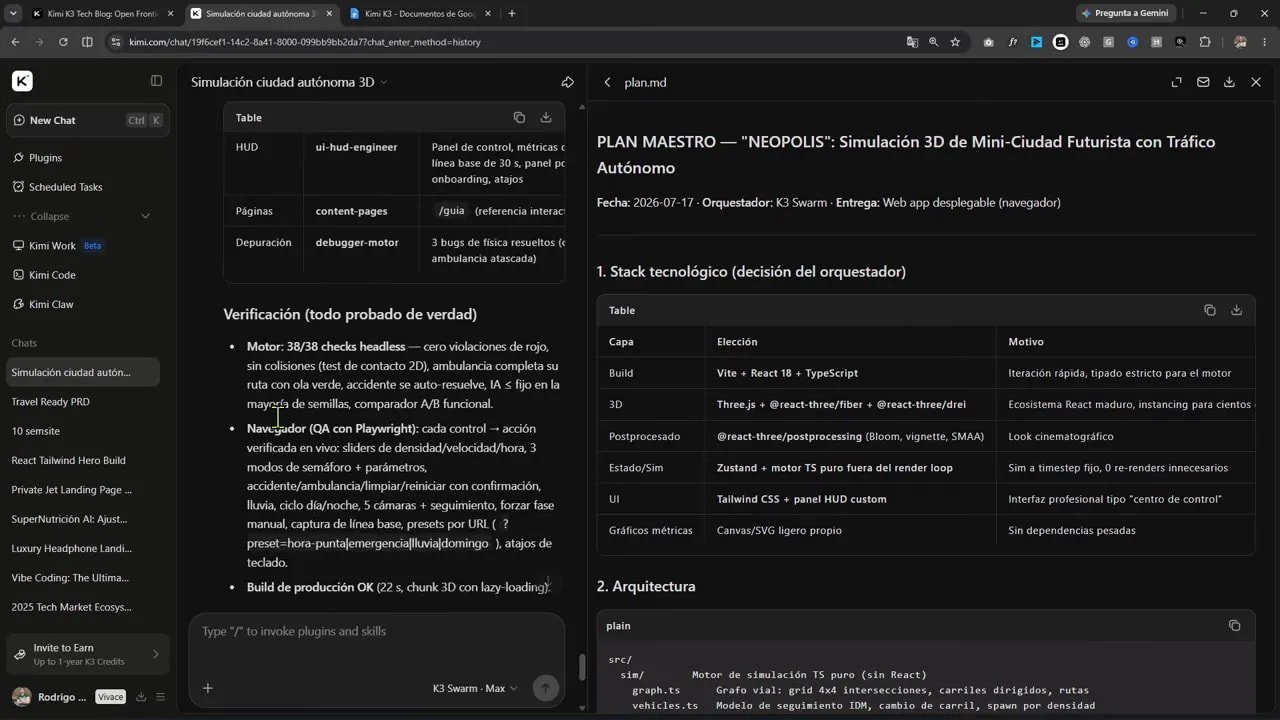Viewport: 1280px width, 720px height.
Task: Toggle the sidebar collapse icon
Action: (156, 81)
